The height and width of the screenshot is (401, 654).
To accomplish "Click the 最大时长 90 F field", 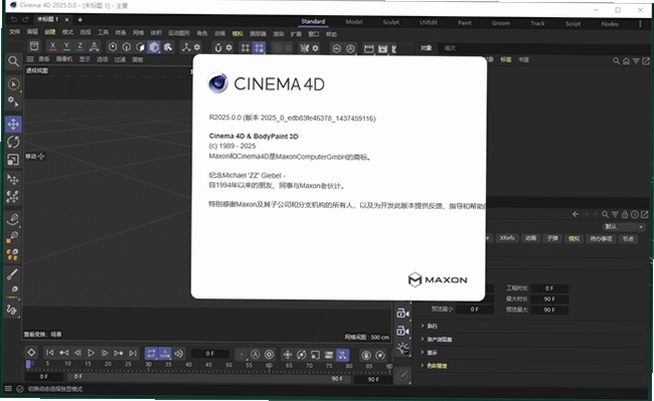I will pos(549,299).
